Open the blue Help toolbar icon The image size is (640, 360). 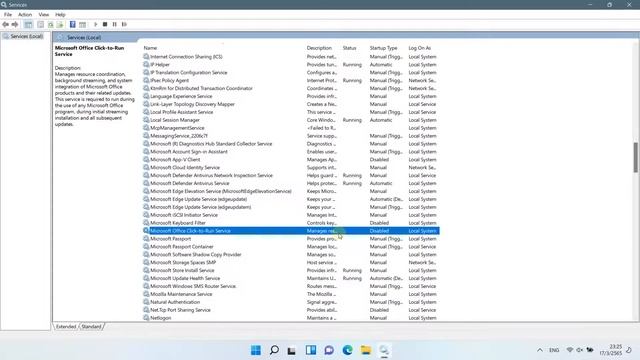pos(73,24)
